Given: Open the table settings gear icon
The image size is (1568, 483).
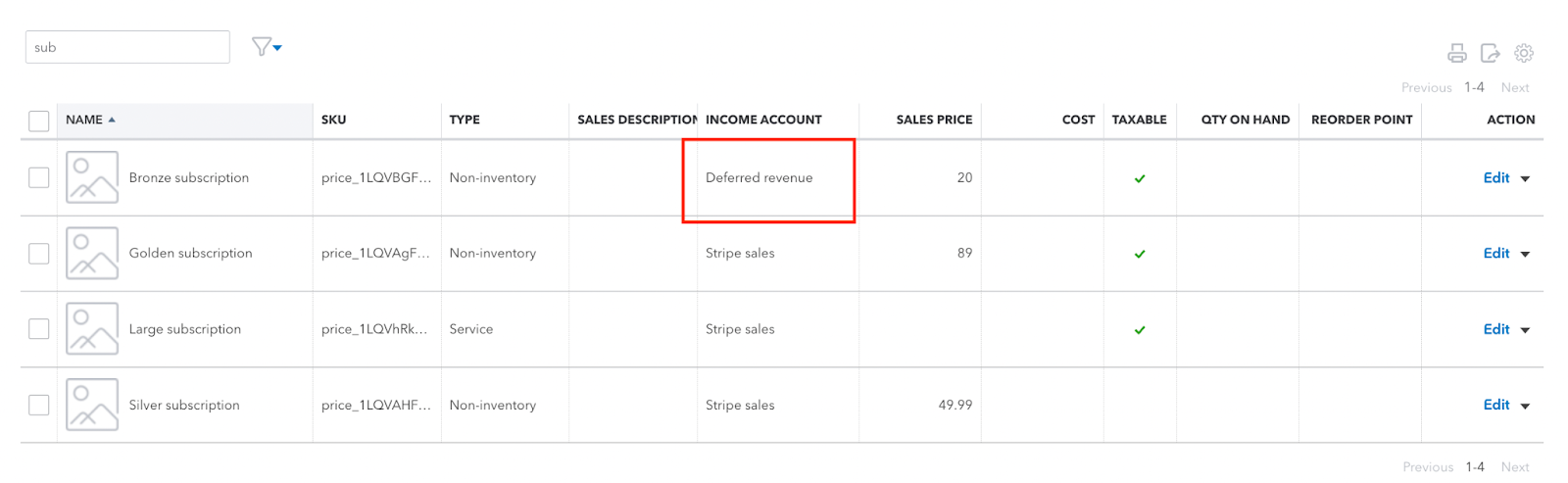Looking at the screenshot, I should (x=1524, y=53).
